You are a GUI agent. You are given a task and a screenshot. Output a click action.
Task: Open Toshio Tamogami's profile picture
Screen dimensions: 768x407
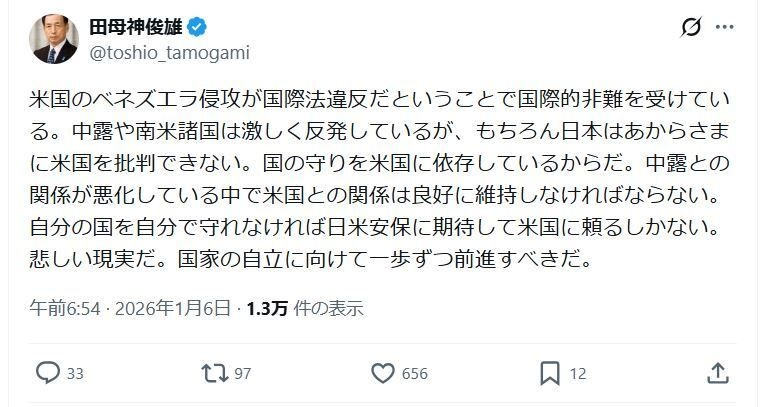pos(54,40)
